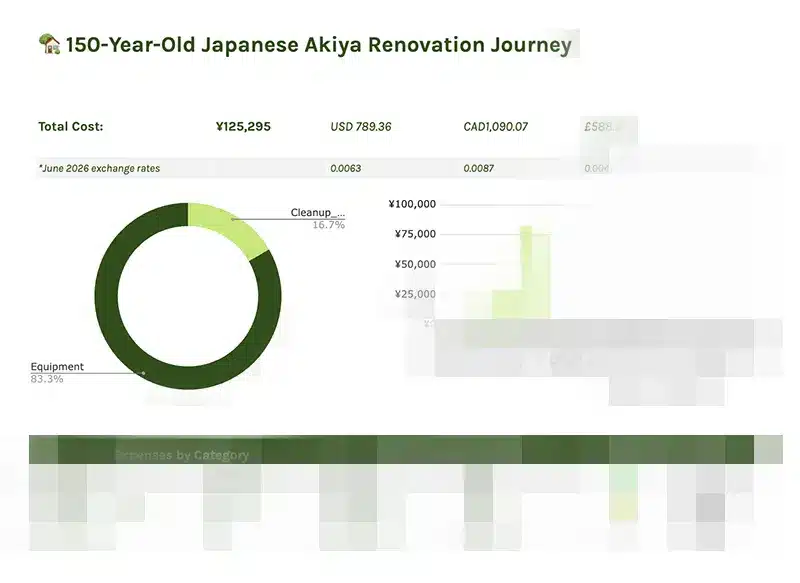
Task: Click the 83.3% chart percentage label
Action: pos(47,379)
